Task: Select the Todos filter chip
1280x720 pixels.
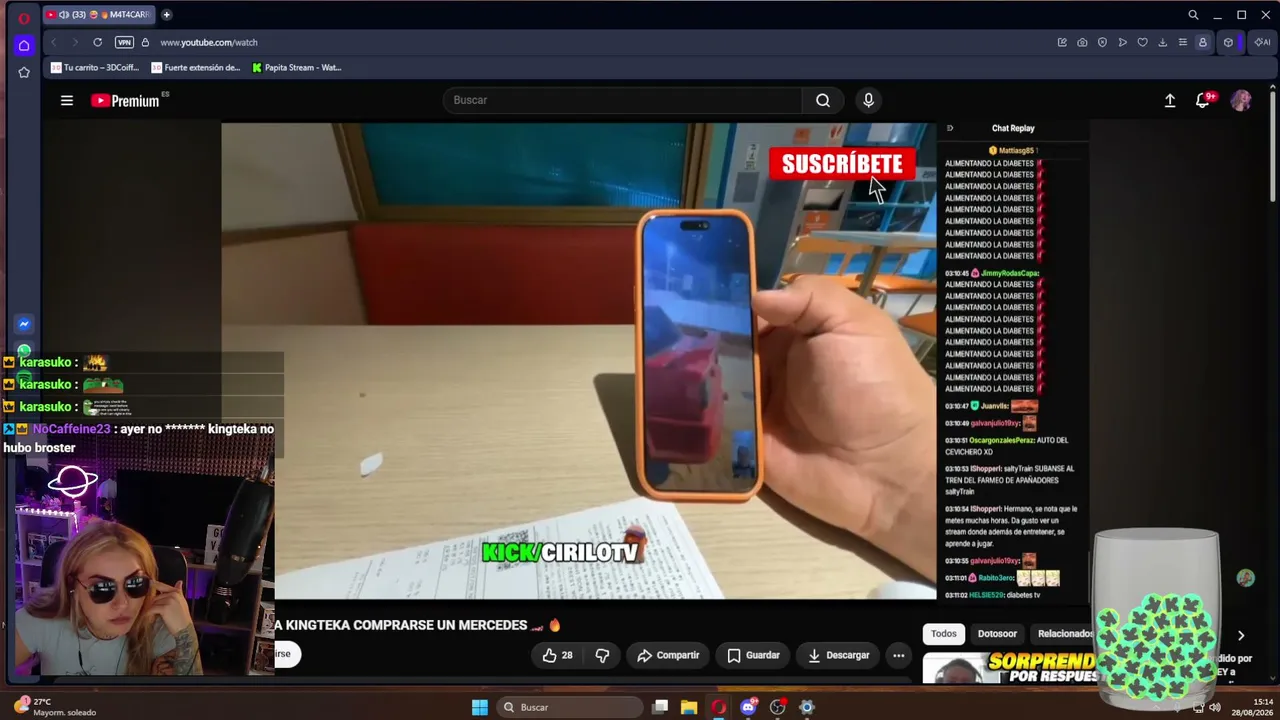Action: pyautogui.click(x=944, y=634)
